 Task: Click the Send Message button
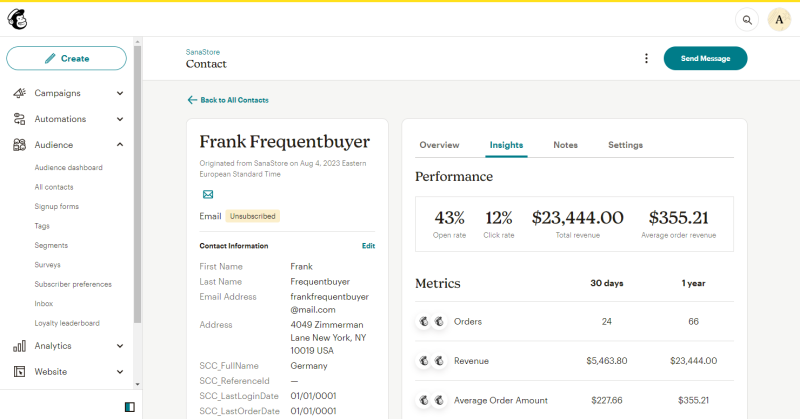[705, 58]
